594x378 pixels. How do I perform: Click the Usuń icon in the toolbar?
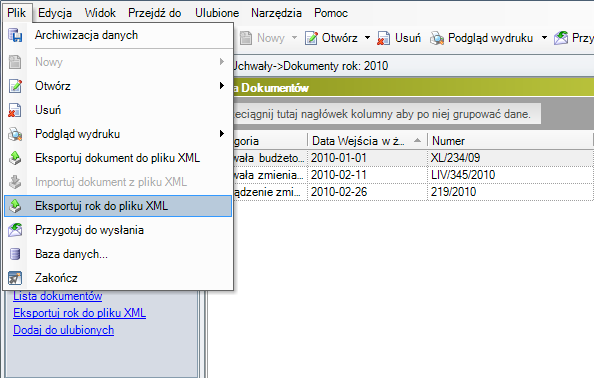pyautogui.click(x=383, y=38)
